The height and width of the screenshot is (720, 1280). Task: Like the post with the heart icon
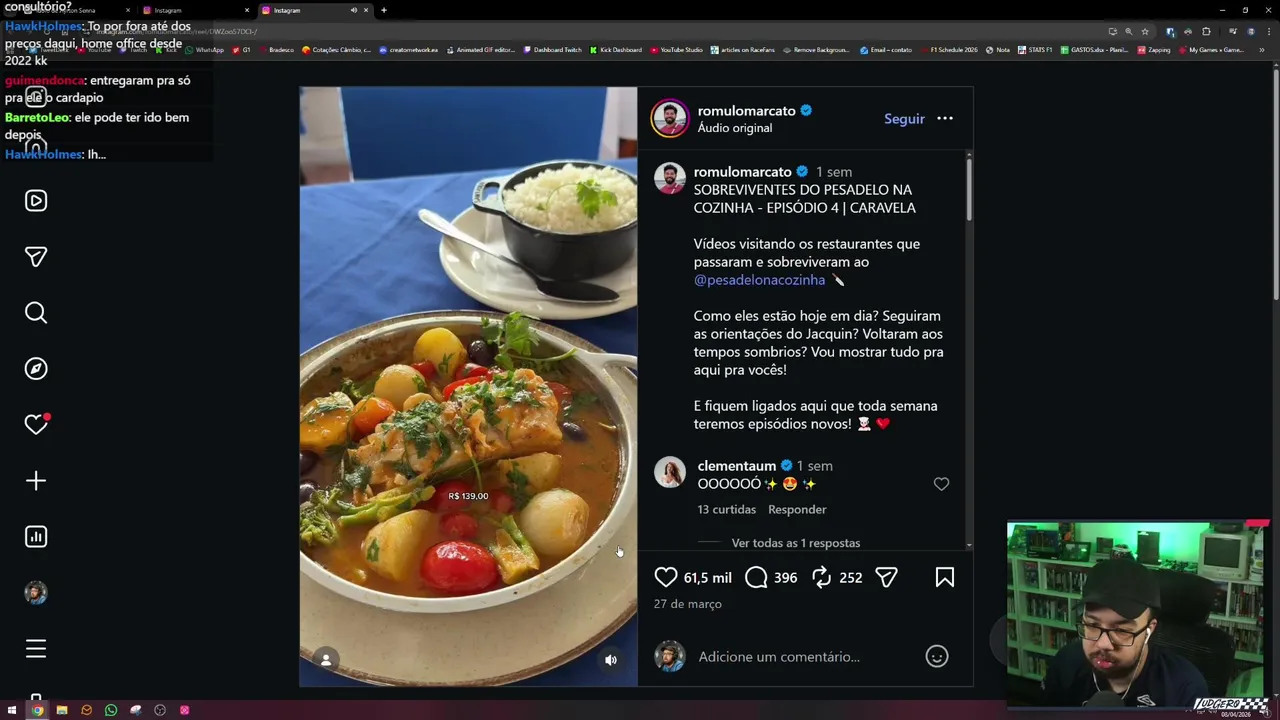666,577
